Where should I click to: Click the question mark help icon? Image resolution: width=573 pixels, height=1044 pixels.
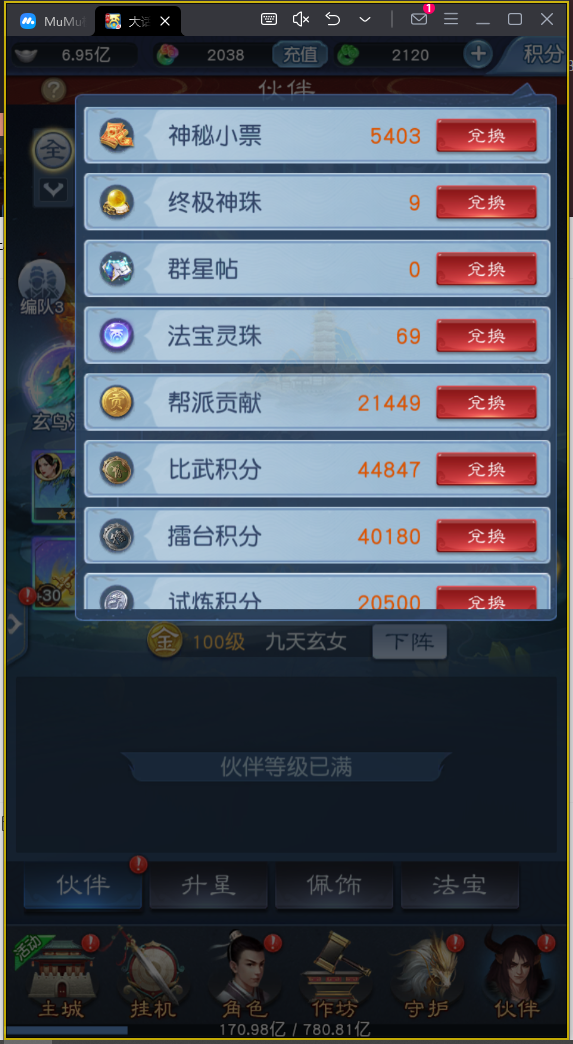(53, 90)
